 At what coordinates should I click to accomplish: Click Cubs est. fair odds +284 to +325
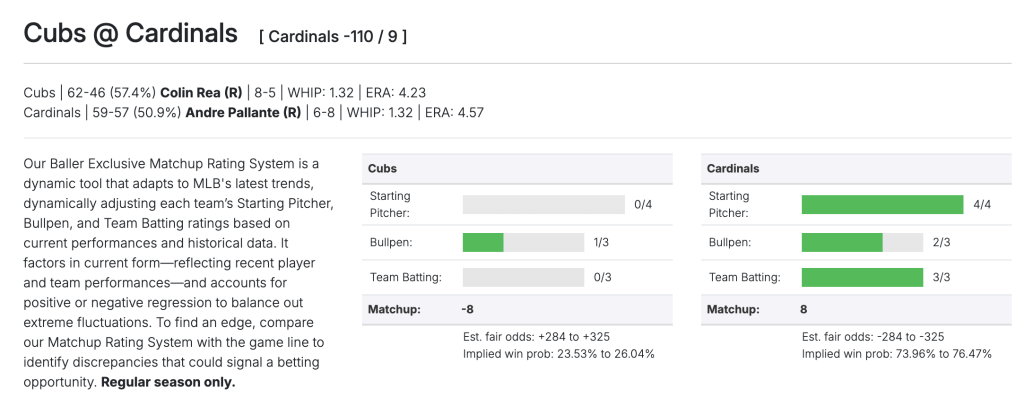(x=537, y=337)
